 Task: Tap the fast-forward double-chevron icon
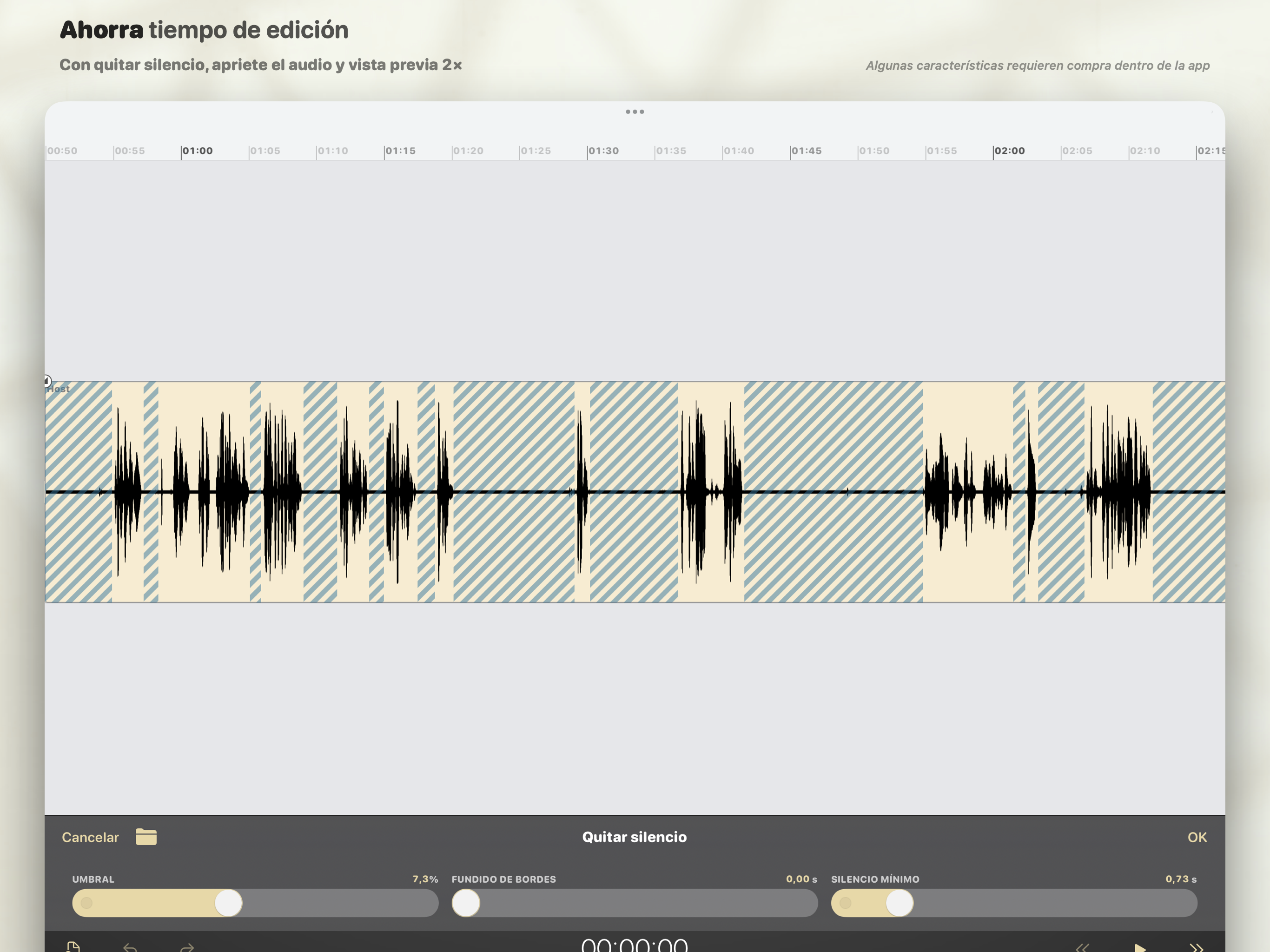click(x=1197, y=947)
